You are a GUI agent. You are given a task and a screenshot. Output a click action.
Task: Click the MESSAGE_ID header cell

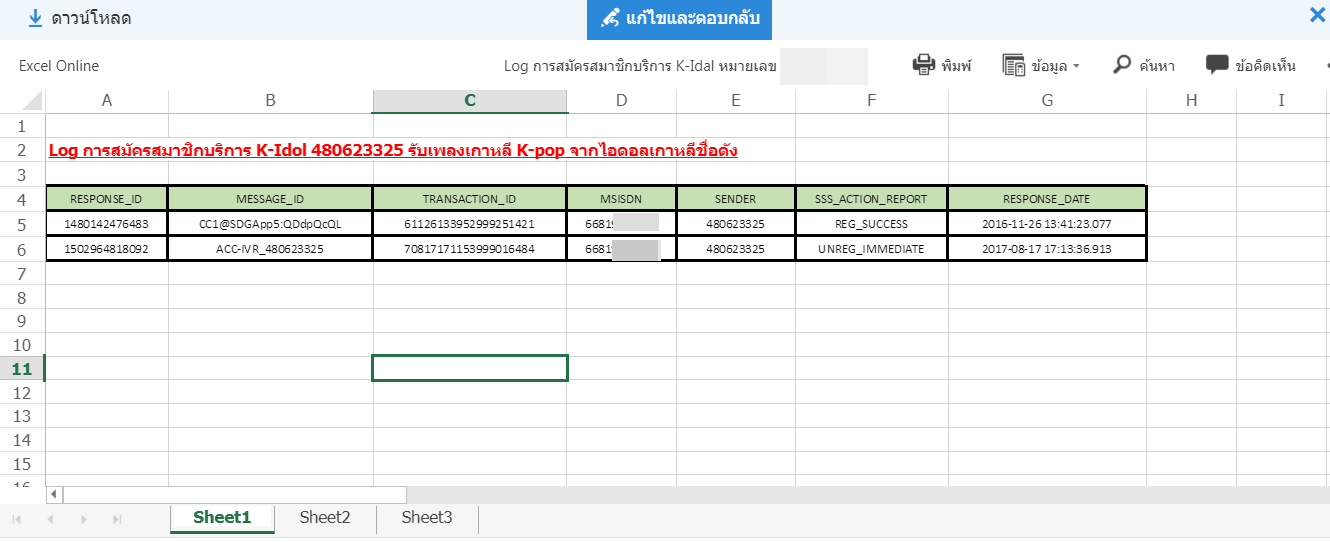click(x=270, y=199)
